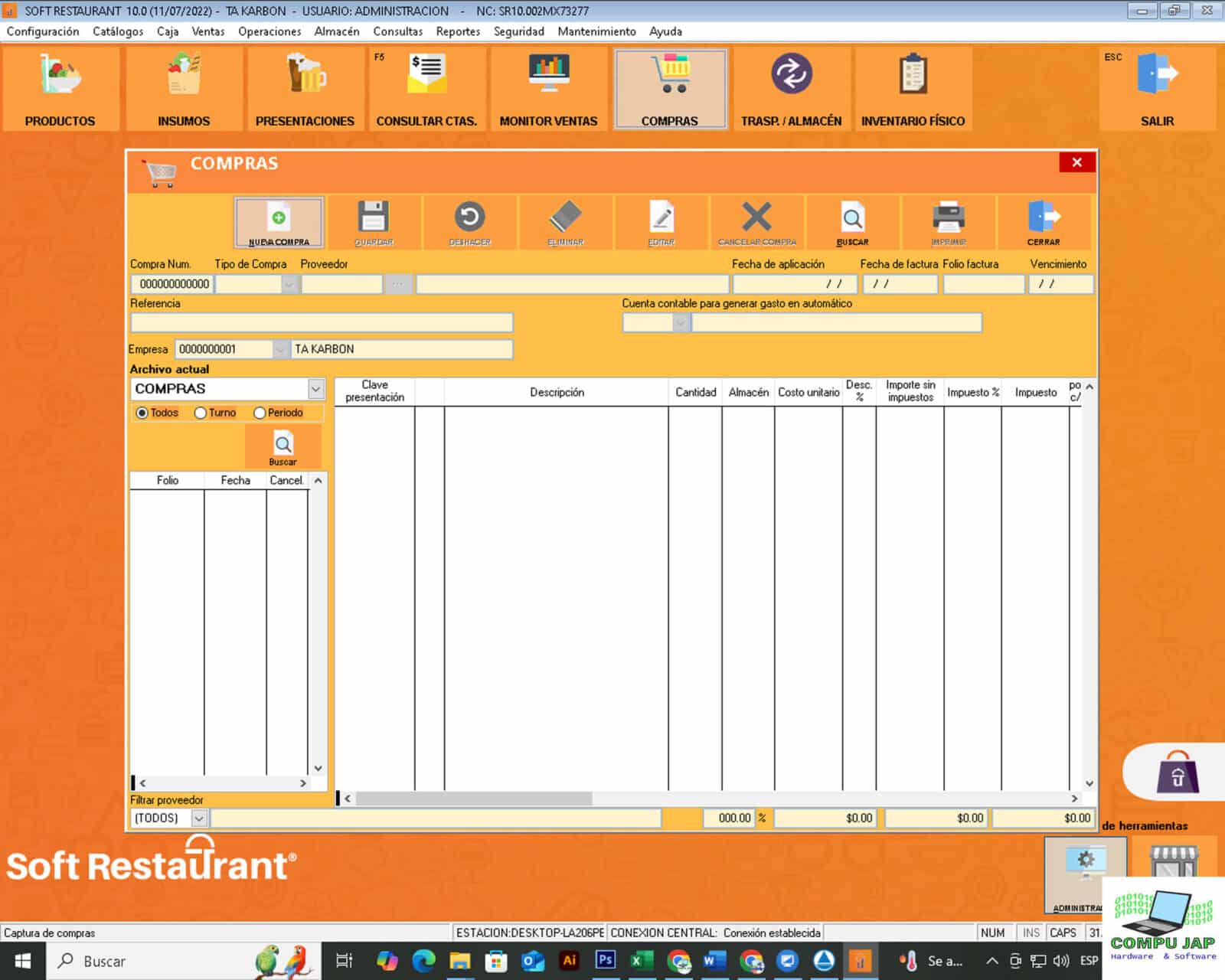Click the Descripción column header
Image resolution: width=1225 pixels, height=980 pixels.
pos(557,392)
